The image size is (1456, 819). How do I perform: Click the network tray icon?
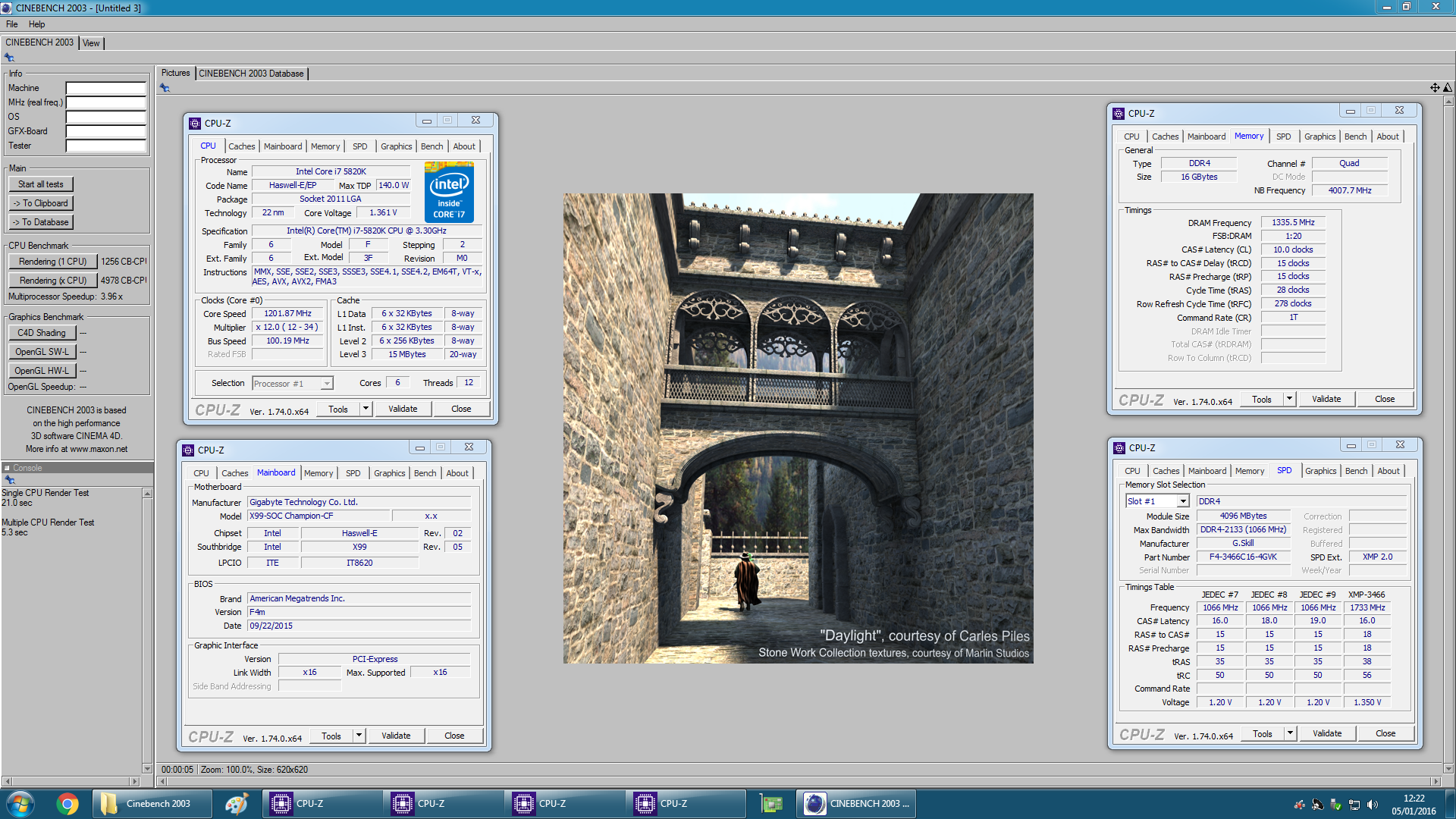(1354, 805)
